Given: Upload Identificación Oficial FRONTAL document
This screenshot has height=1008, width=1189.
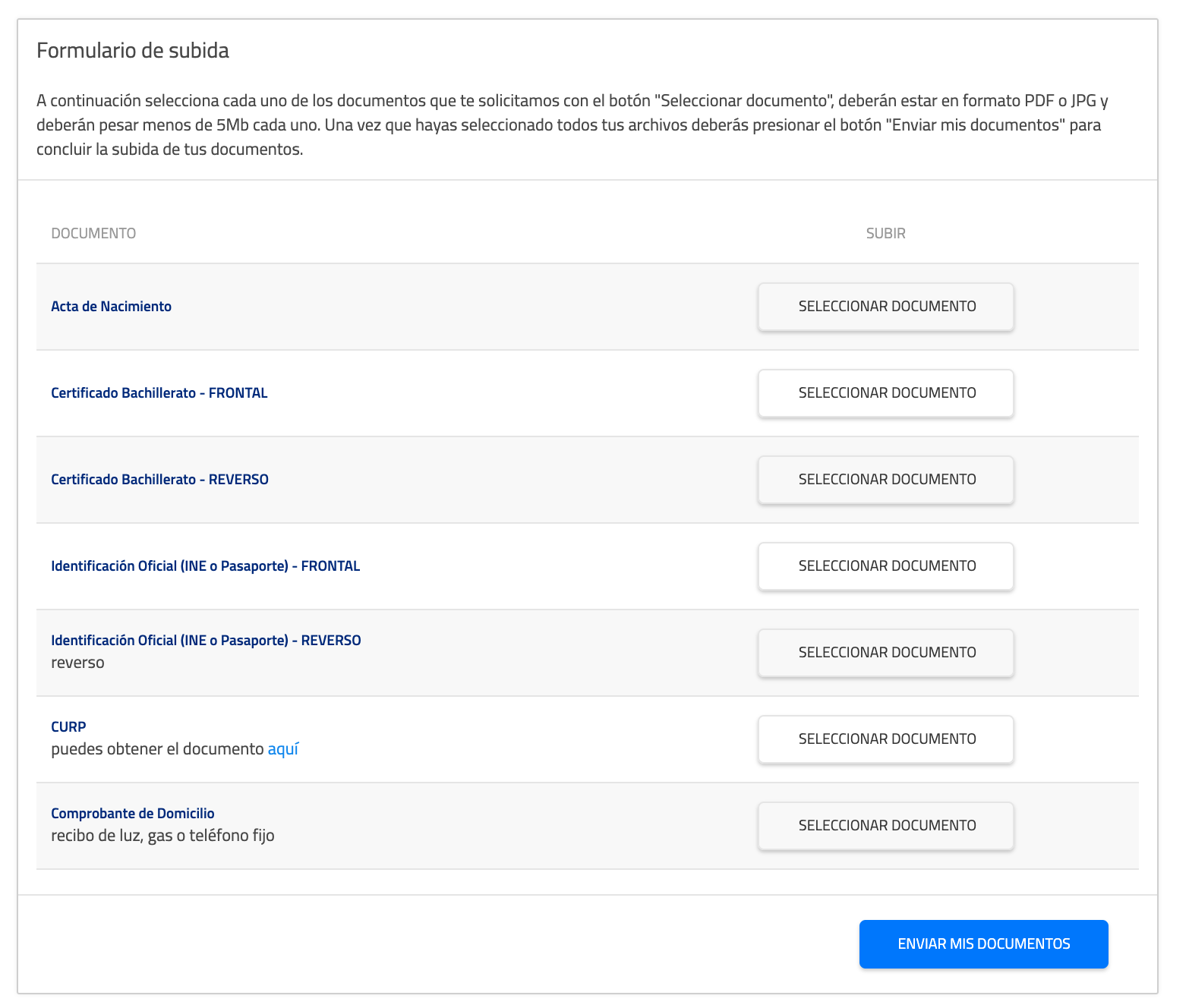Looking at the screenshot, I should (x=885, y=566).
